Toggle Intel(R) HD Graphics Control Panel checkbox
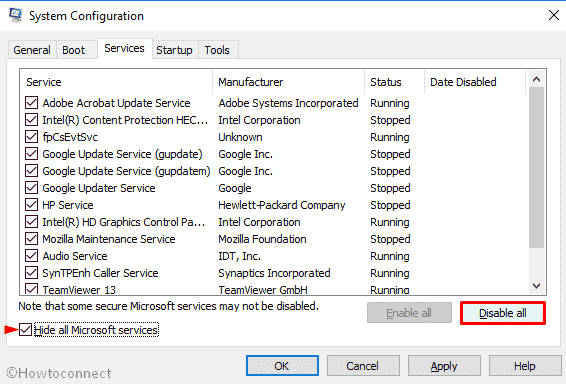The image size is (566, 384). (31, 222)
